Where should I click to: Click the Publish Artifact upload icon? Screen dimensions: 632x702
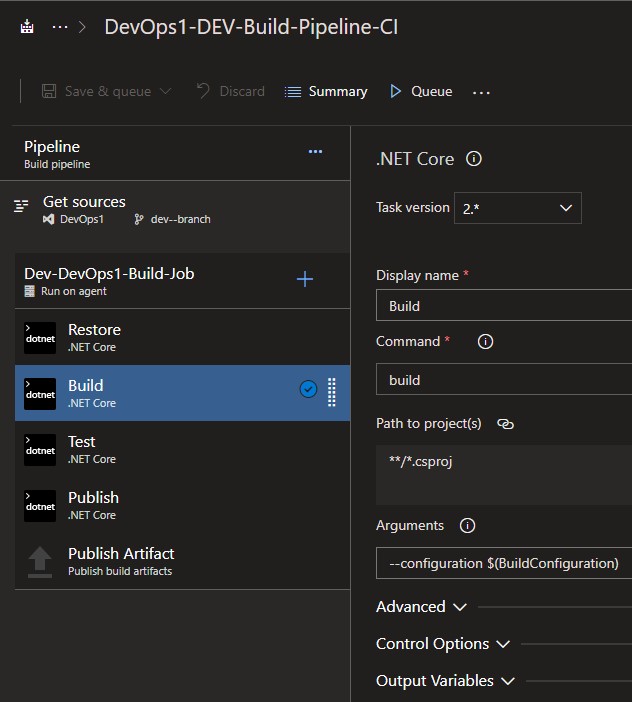(40, 562)
